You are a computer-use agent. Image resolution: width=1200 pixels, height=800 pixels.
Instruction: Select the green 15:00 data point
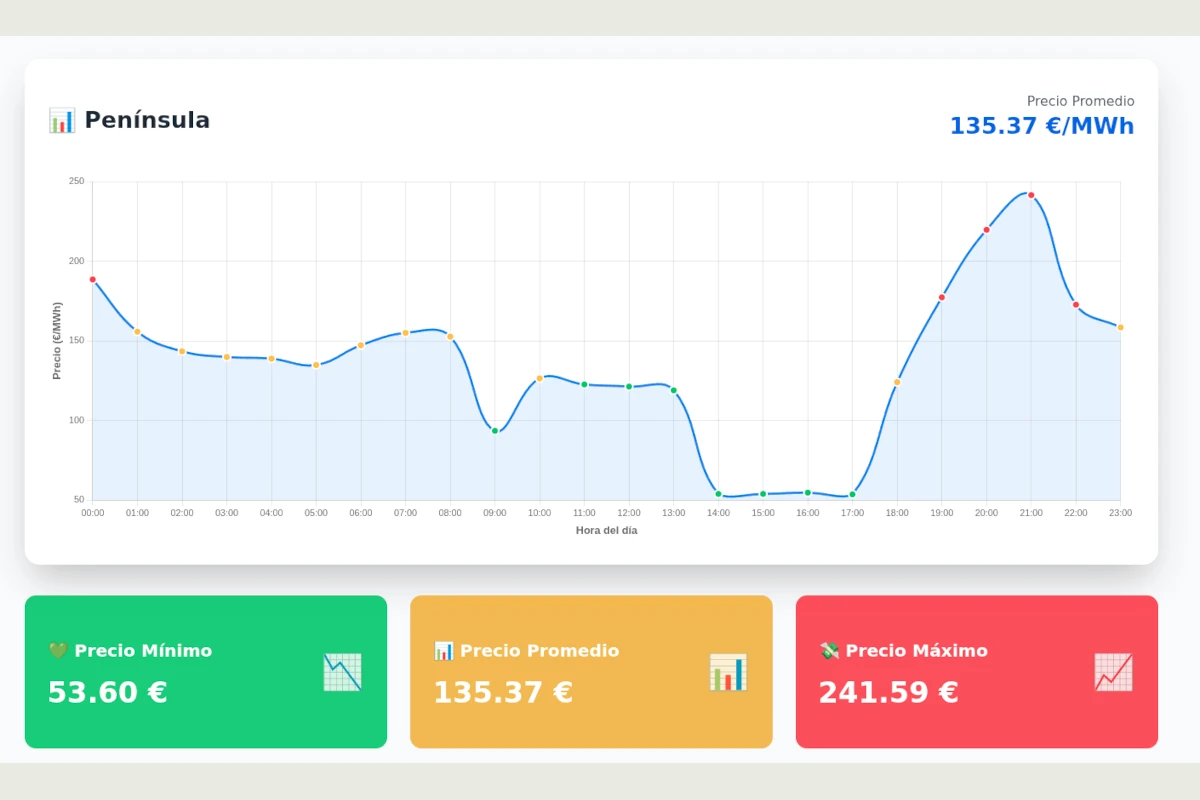[x=763, y=494]
